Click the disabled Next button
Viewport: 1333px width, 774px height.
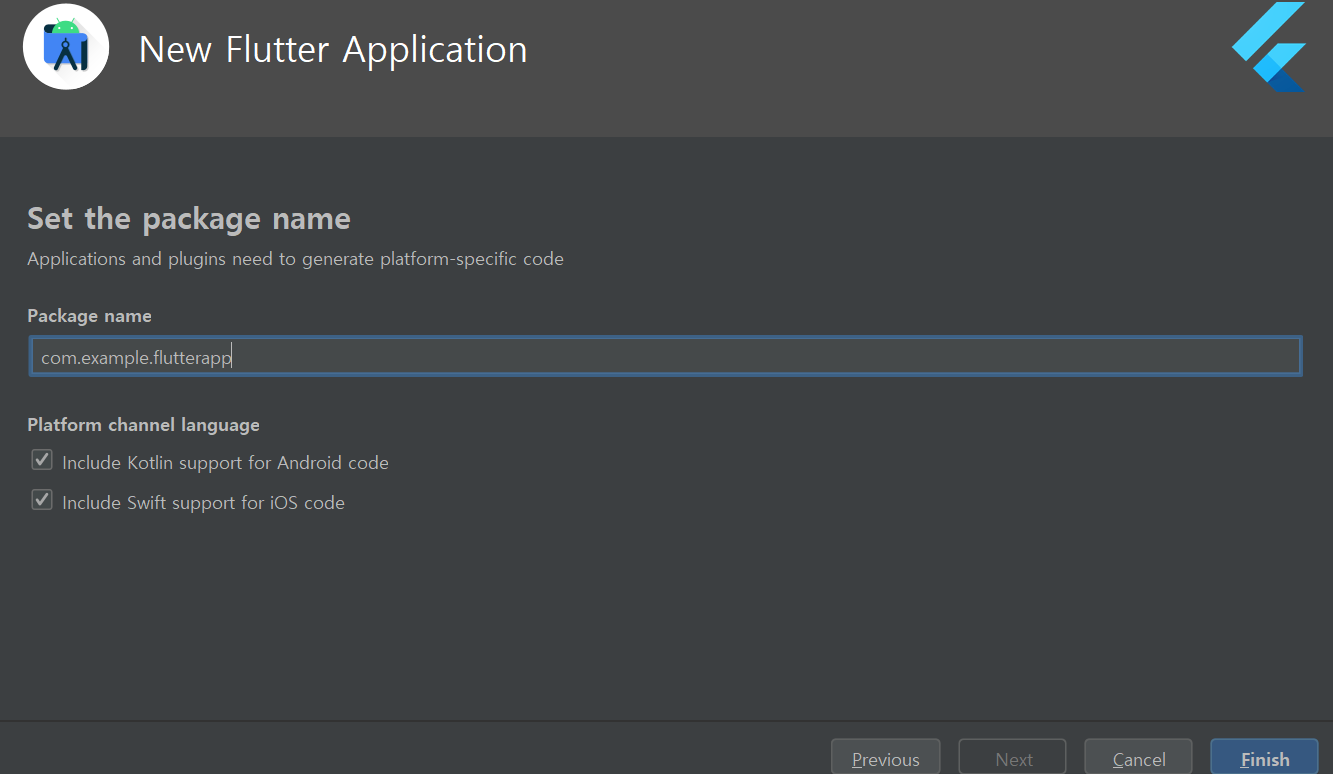coord(1012,759)
